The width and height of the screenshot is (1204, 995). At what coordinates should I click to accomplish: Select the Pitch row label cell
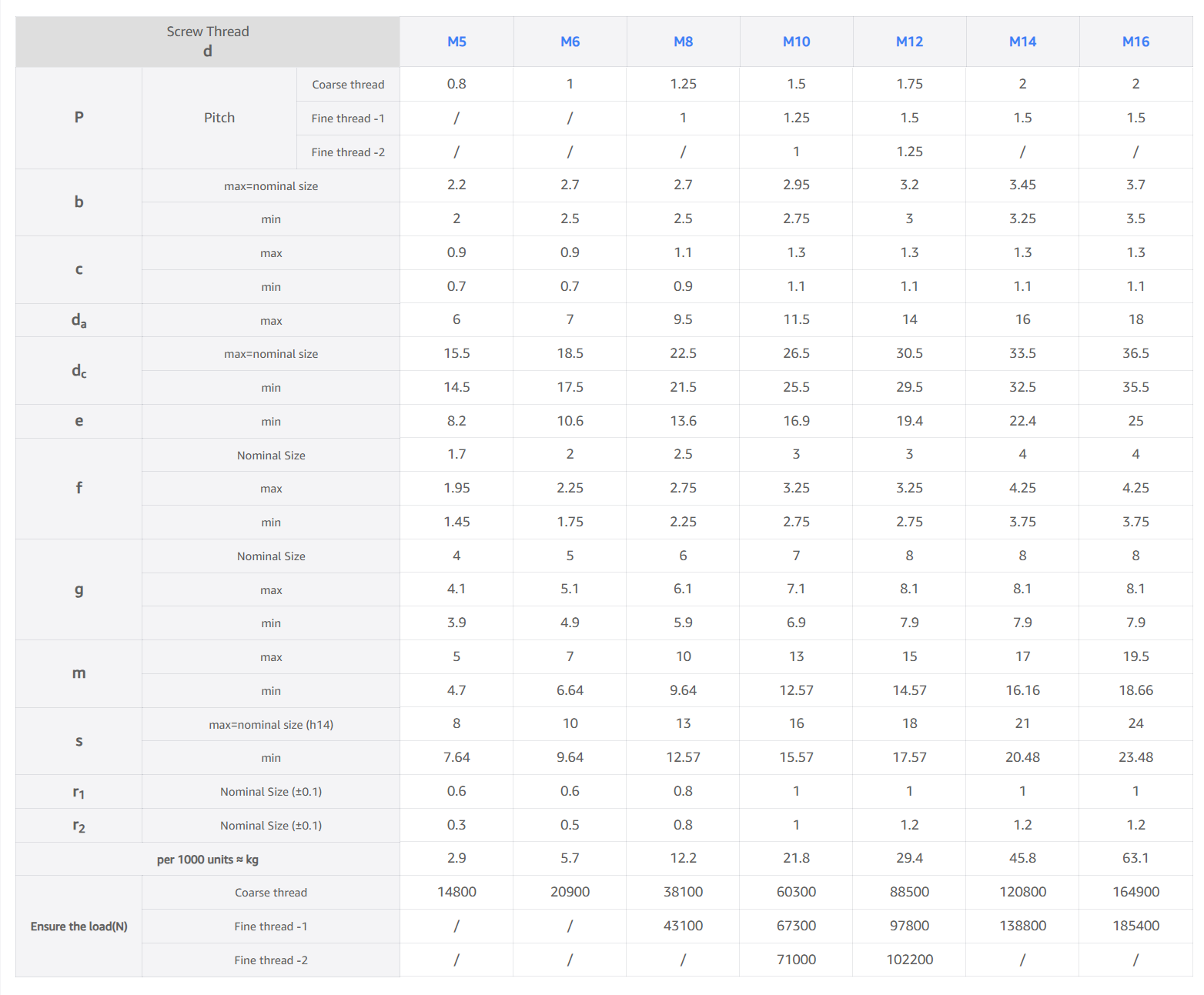[x=219, y=118]
